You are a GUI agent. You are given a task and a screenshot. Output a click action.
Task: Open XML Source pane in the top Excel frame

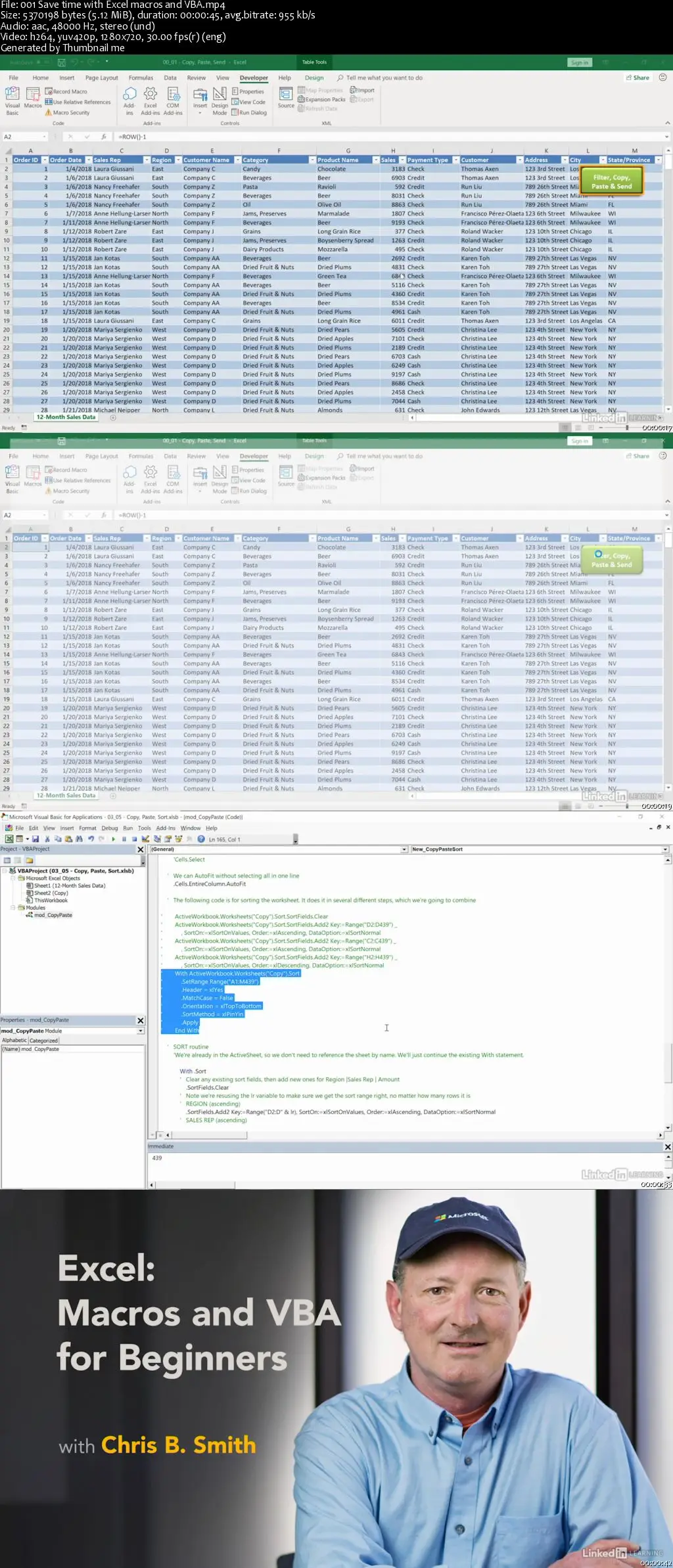[286, 97]
